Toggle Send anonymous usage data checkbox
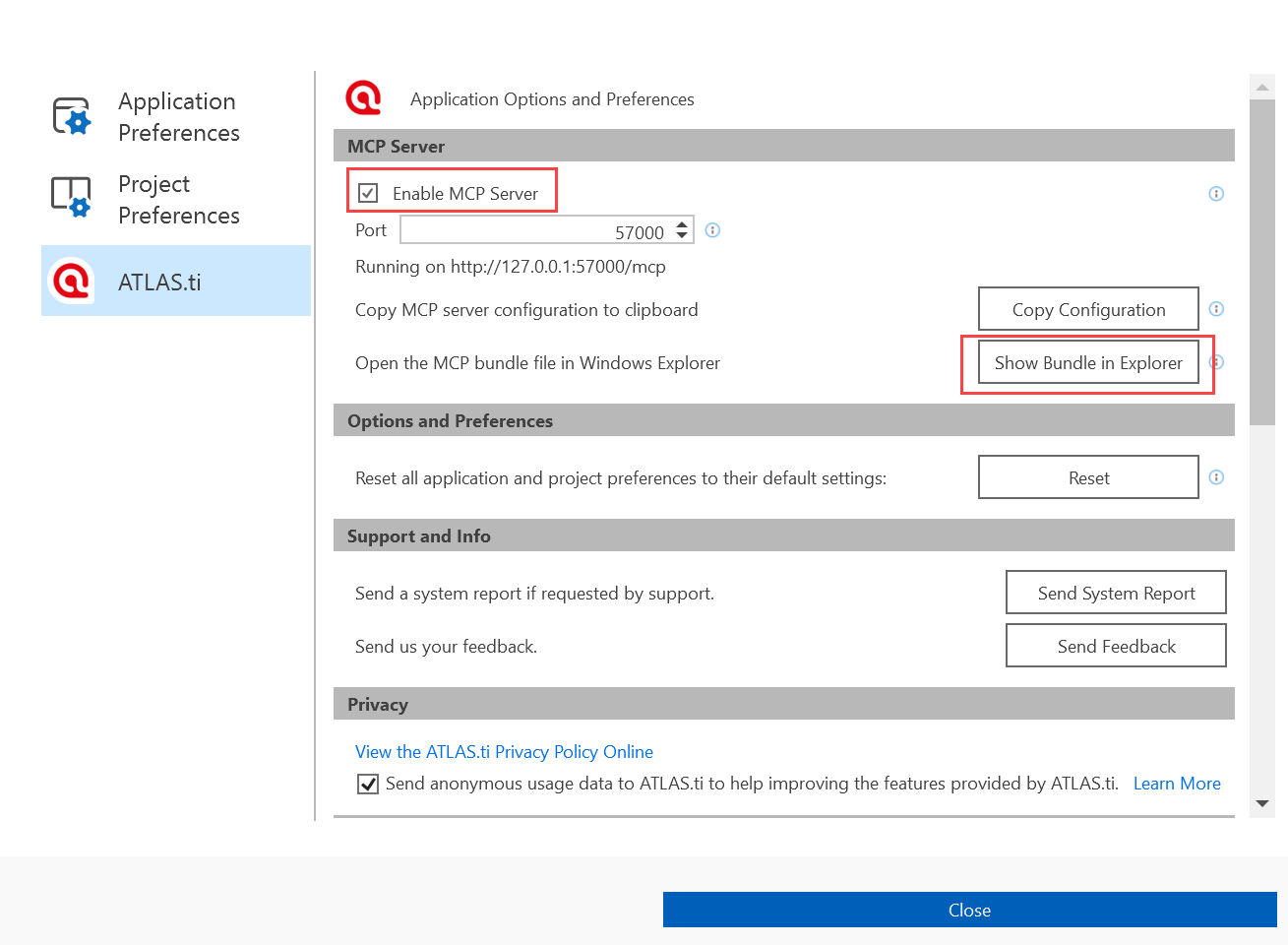 click(x=368, y=784)
